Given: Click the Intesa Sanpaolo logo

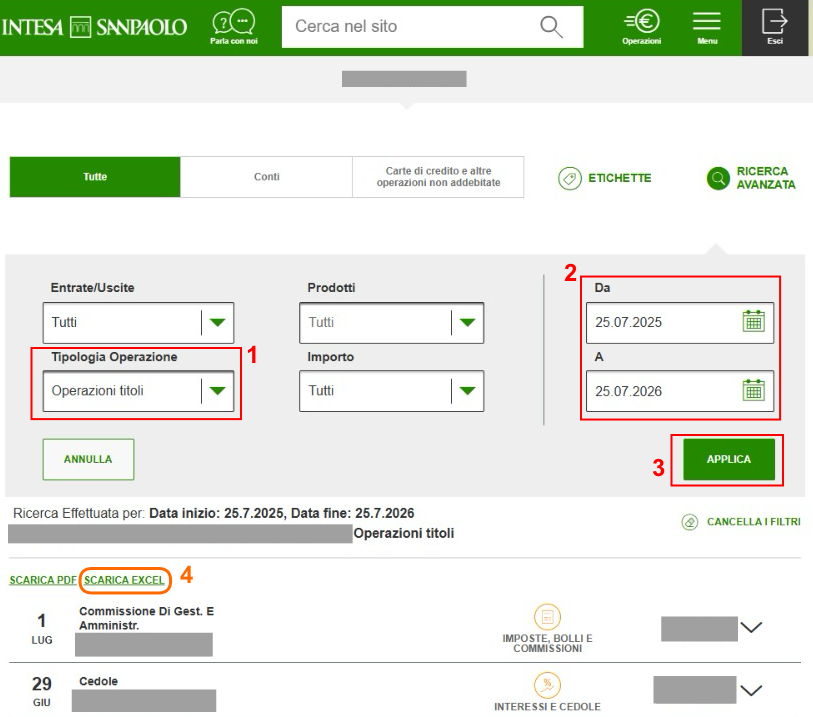Looking at the screenshot, I should pyautogui.click(x=94, y=27).
